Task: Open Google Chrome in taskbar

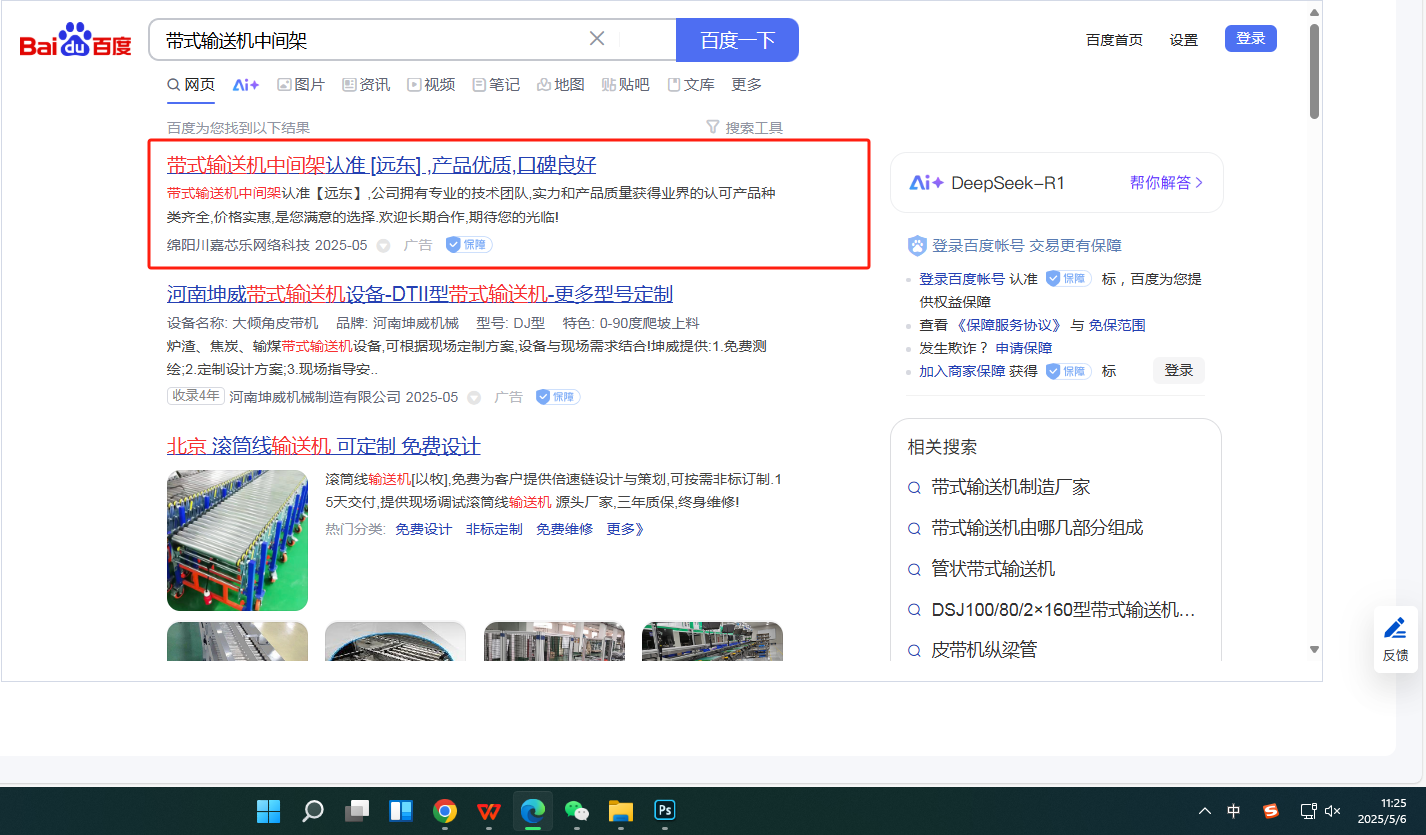Action: (x=445, y=810)
